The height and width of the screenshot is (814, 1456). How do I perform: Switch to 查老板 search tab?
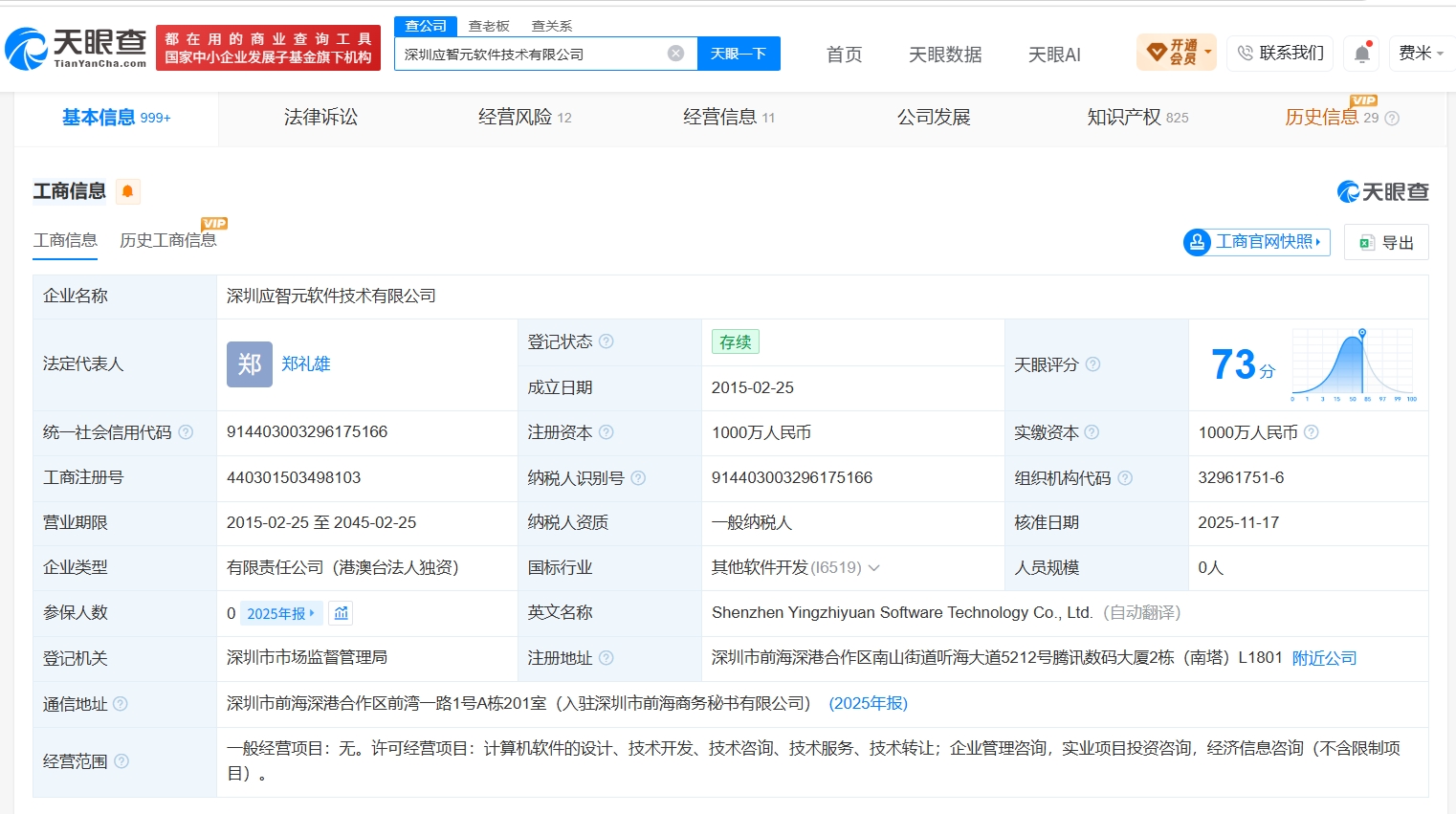(489, 26)
